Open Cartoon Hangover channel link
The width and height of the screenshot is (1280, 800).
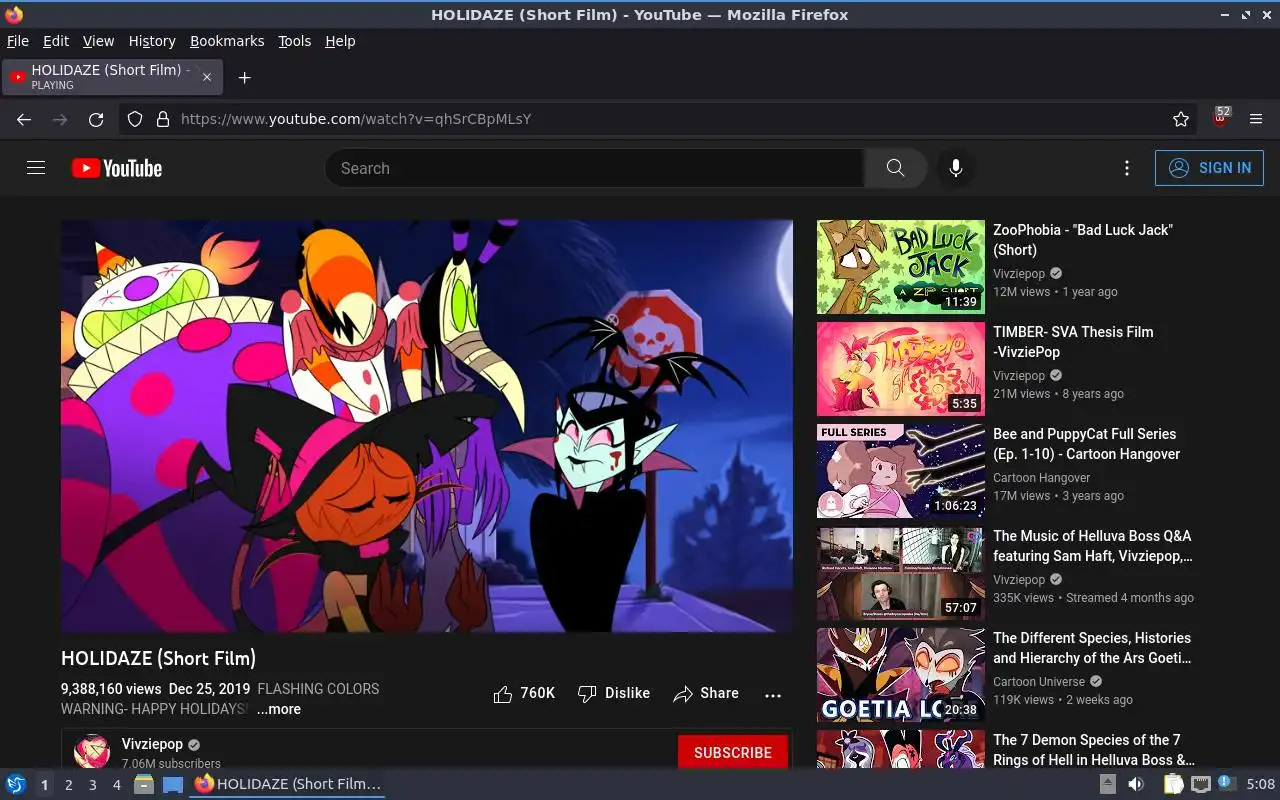tap(1041, 478)
